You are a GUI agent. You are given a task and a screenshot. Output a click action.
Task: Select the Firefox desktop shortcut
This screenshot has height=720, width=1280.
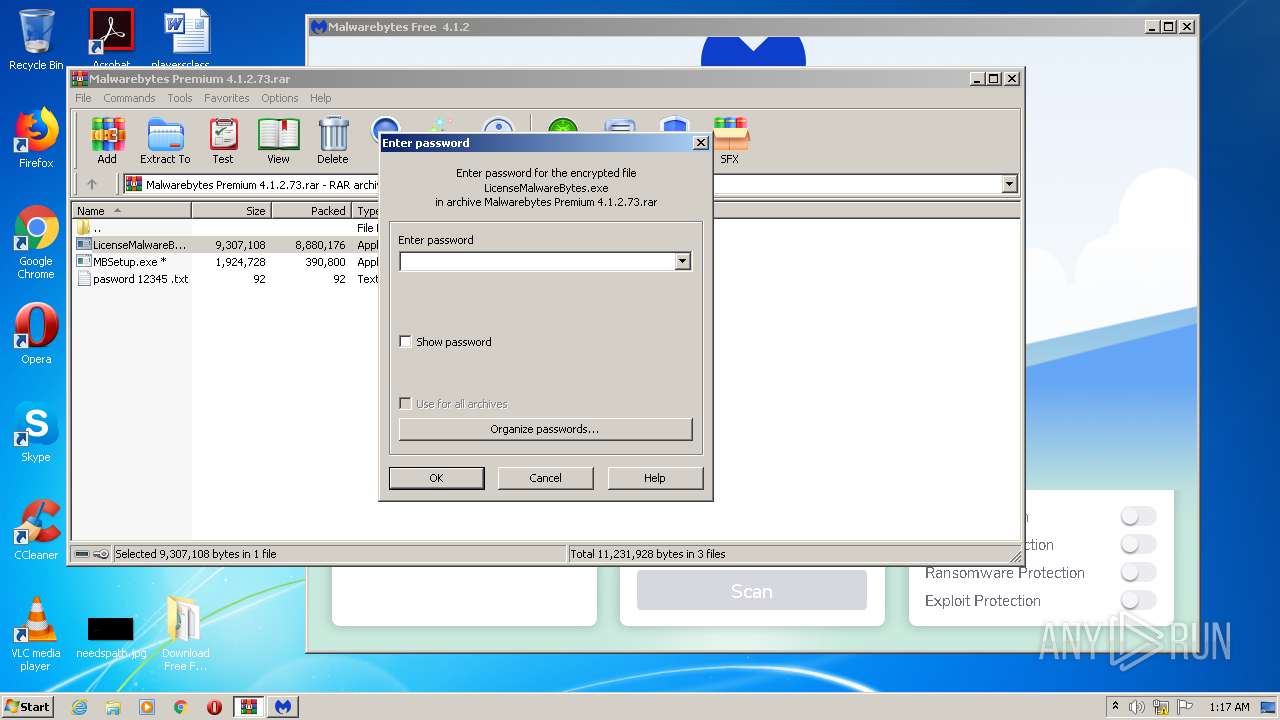[36, 138]
